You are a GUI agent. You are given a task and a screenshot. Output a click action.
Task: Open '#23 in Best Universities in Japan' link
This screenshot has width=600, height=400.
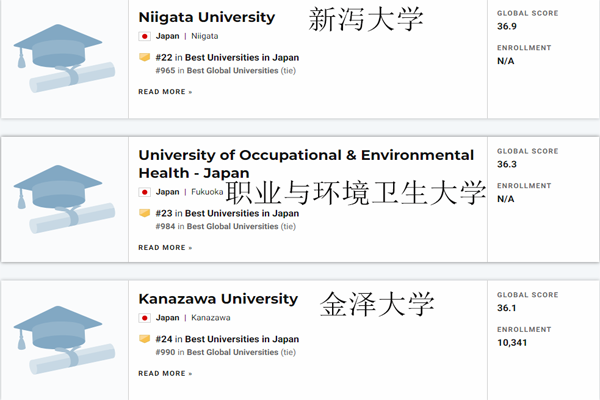[227, 213]
